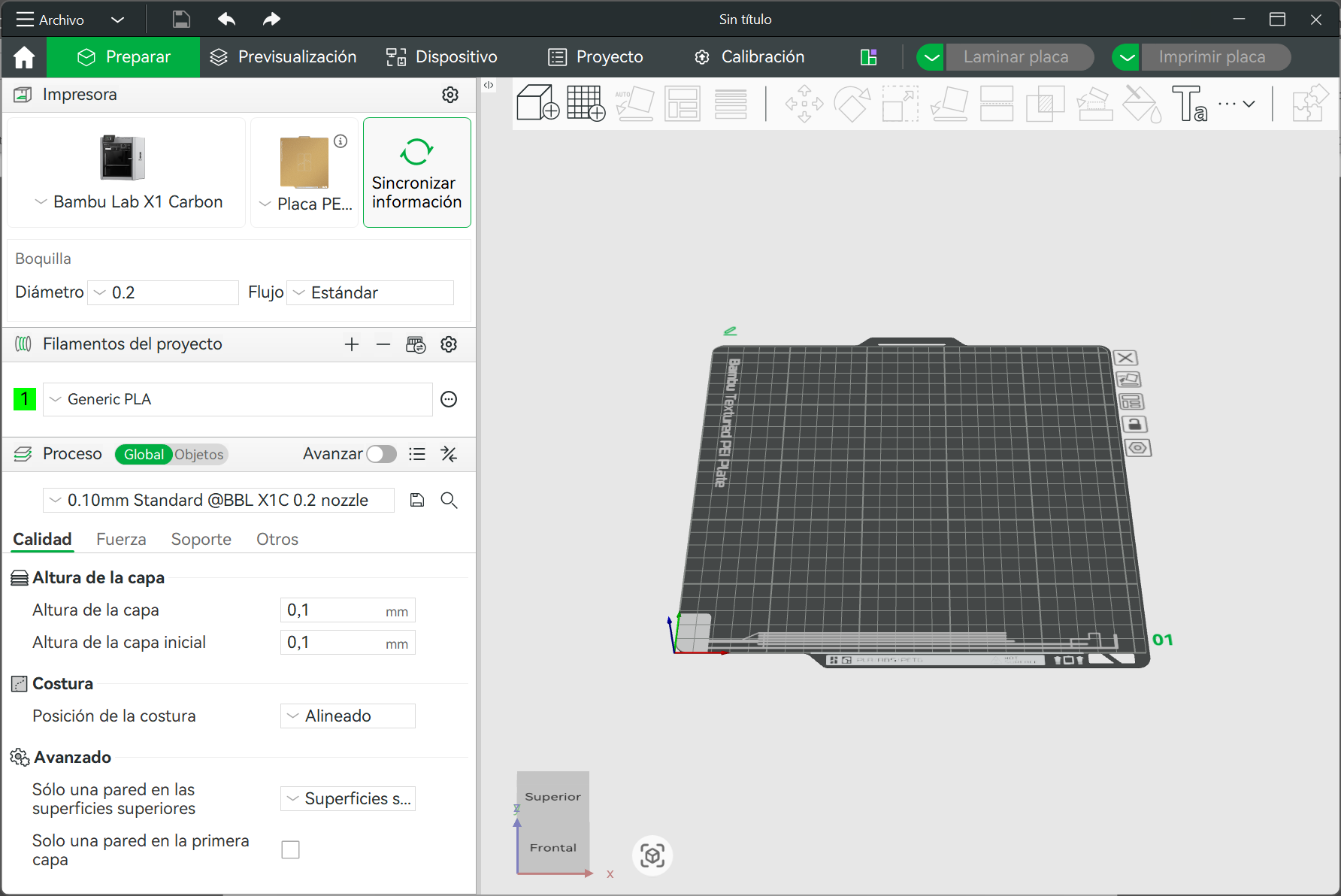Enable Solo una pared en la primera capa
Screen dimensions: 1341x896
point(290,849)
